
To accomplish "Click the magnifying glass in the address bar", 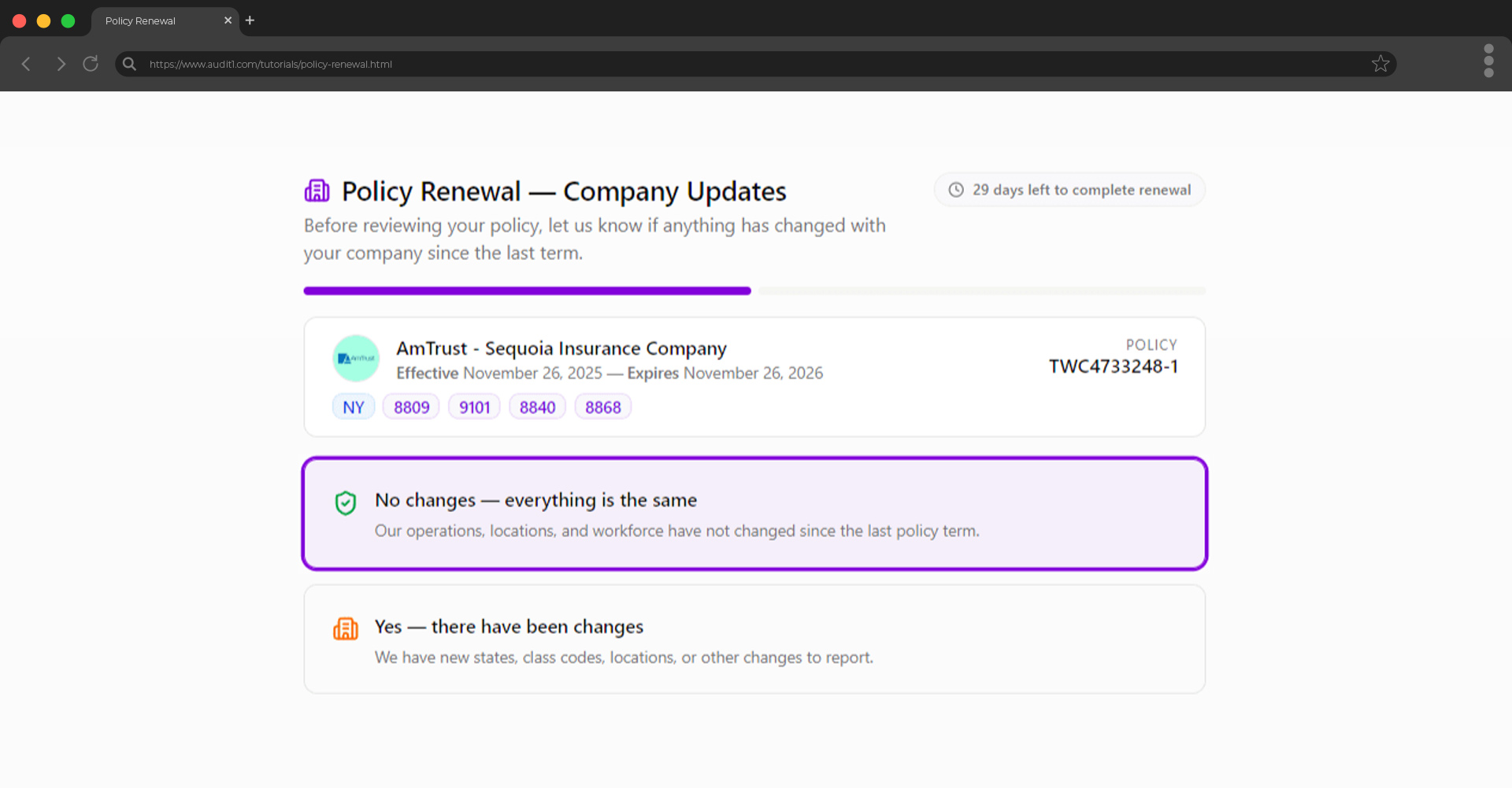I will [x=128, y=64].
